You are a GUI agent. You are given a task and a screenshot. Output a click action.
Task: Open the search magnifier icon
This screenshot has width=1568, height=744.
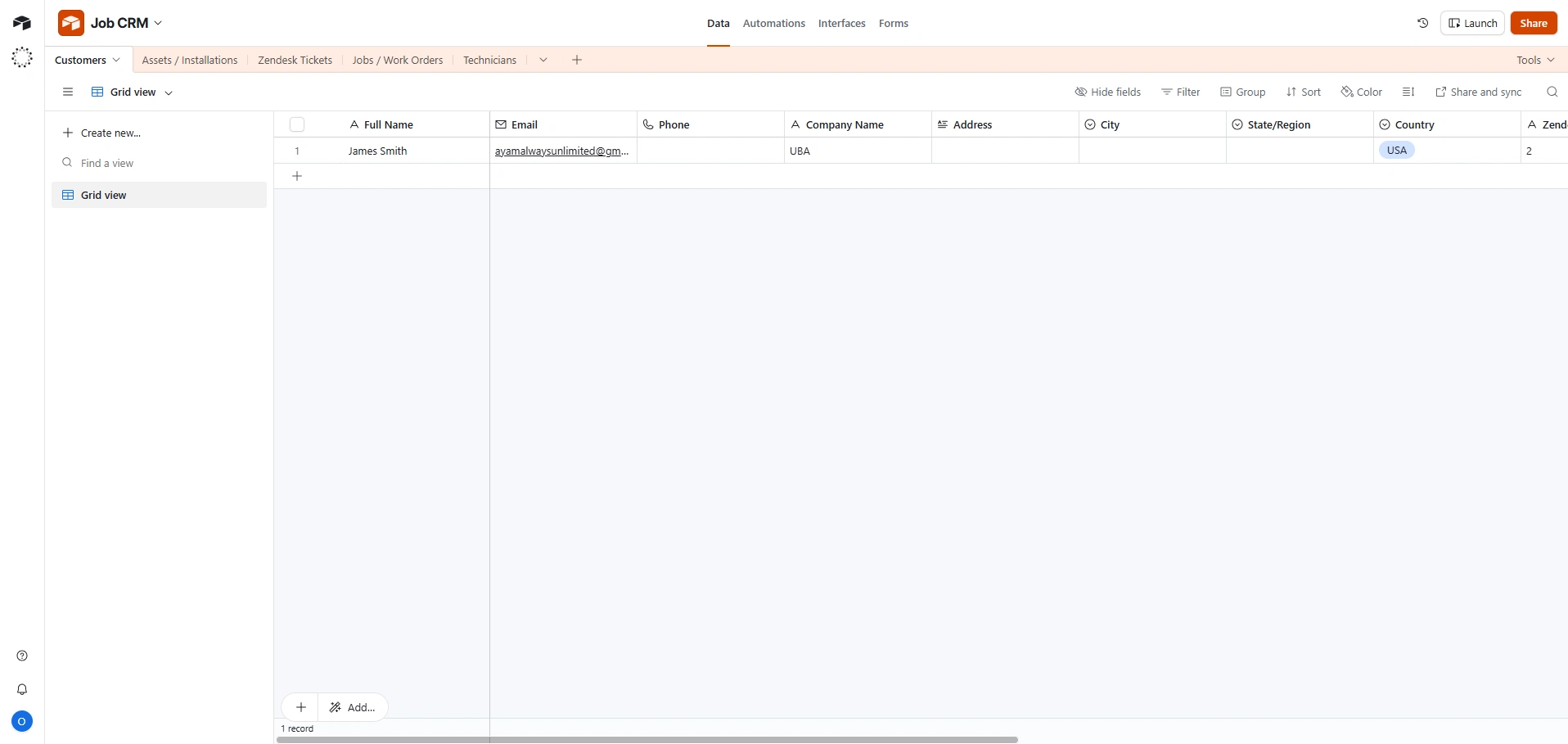click(x=1552, y=92)
